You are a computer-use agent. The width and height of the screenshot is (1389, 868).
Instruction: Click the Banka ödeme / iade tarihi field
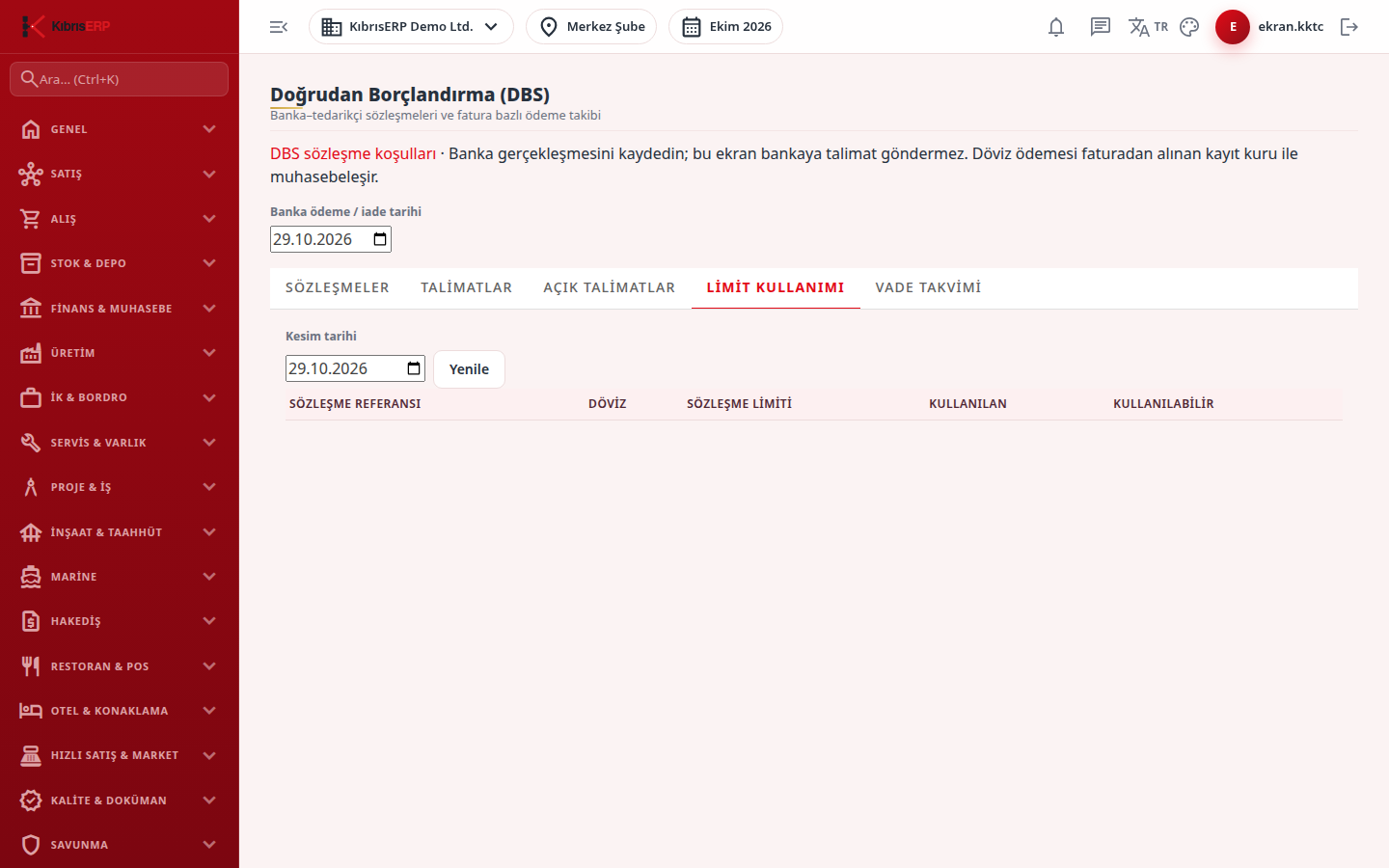tap(331, 239)
